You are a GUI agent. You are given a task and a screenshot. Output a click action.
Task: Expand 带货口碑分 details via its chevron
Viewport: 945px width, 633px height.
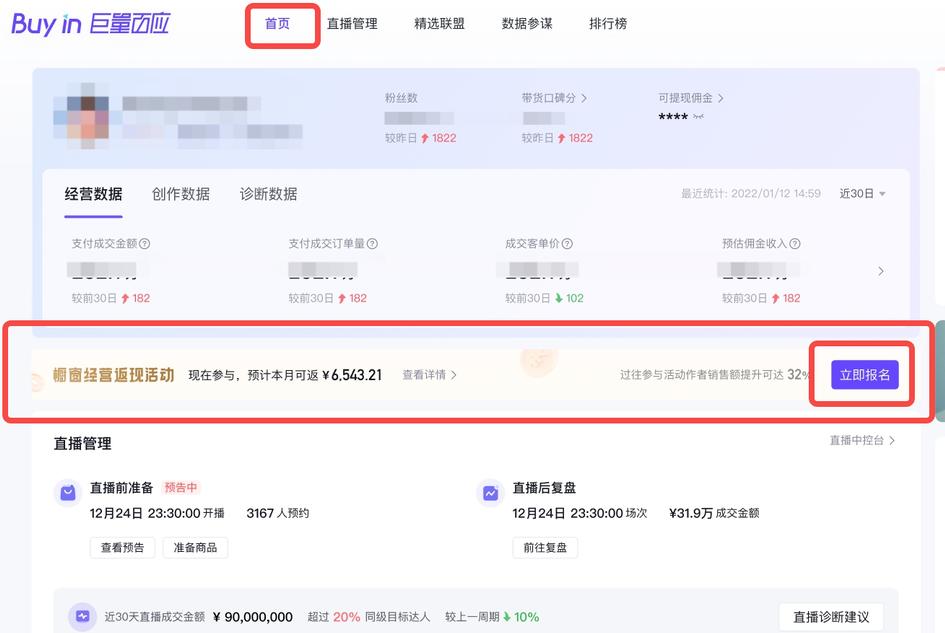tap(585, 96)
